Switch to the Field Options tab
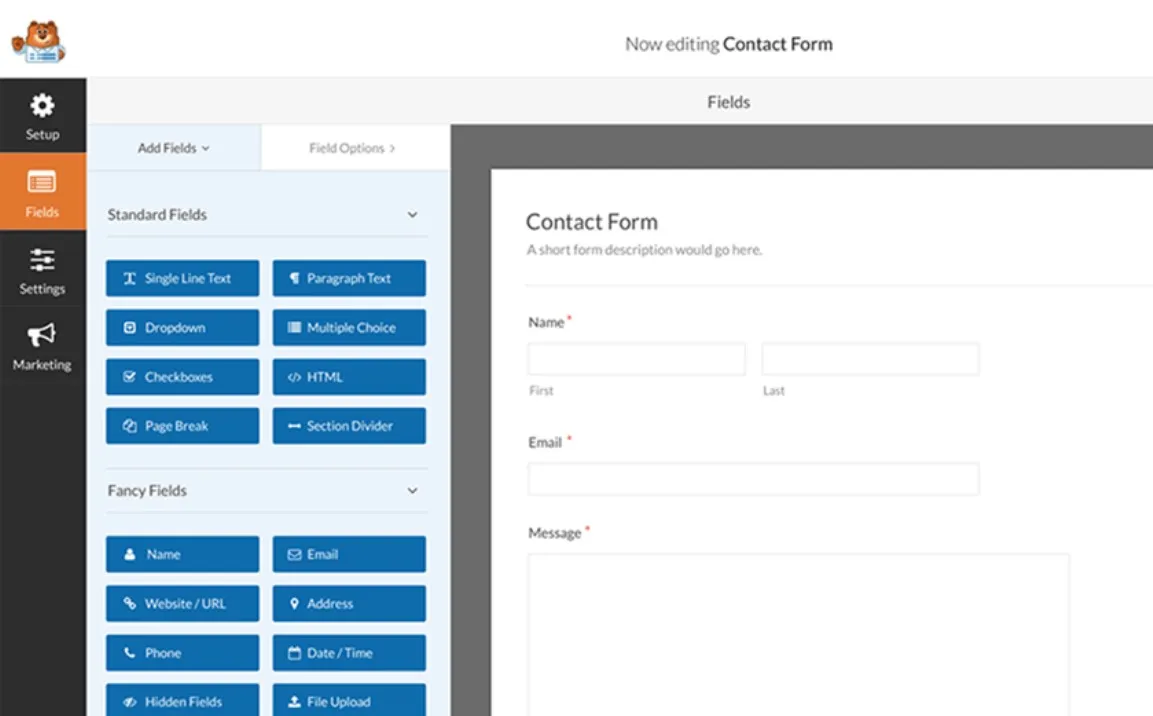 coord(355,148)
